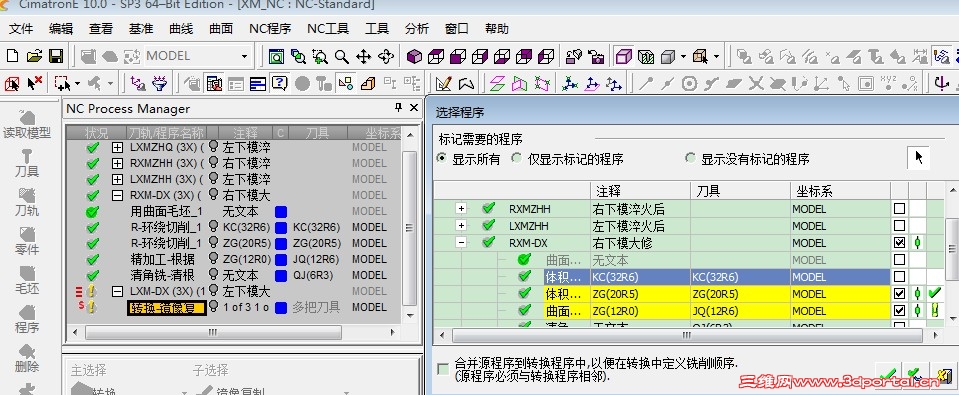
Task: Click the remove selection red-X cursor icon
Action: [x=34, y=83]
